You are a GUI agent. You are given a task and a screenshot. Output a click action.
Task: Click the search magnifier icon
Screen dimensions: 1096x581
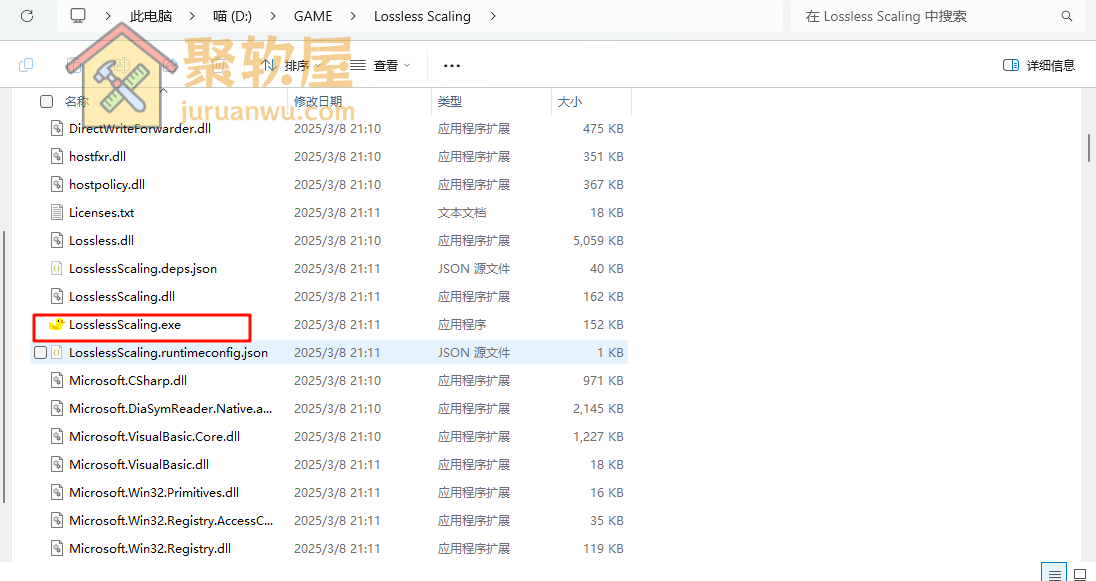coord(1066,16)
